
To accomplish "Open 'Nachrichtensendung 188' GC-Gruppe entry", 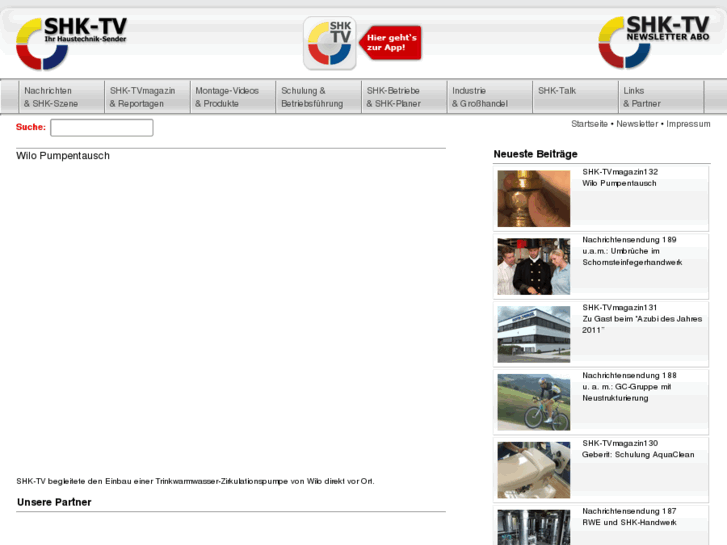I will tap(601, 402).
